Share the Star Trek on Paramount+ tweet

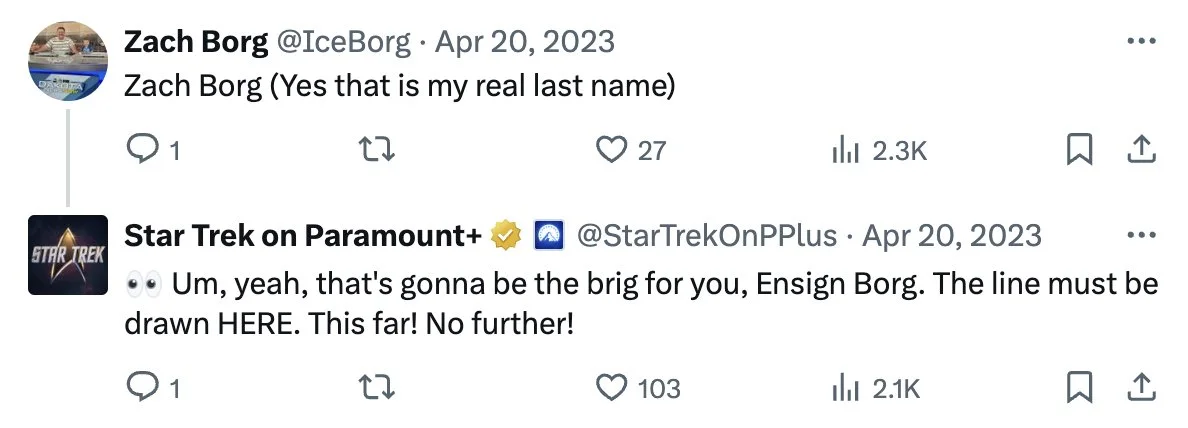click(x=1140, y=387)
